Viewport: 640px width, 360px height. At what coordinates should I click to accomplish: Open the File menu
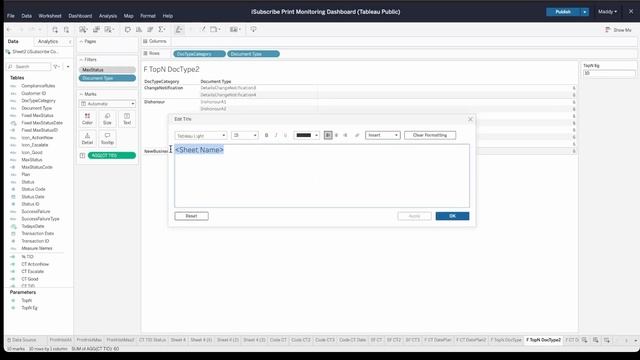(x=11, y=16)
